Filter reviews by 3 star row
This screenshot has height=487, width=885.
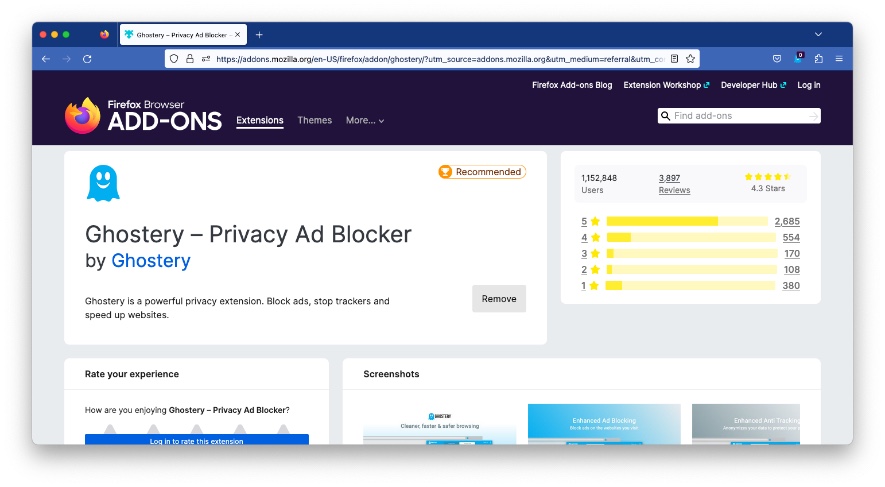[690, 253]
